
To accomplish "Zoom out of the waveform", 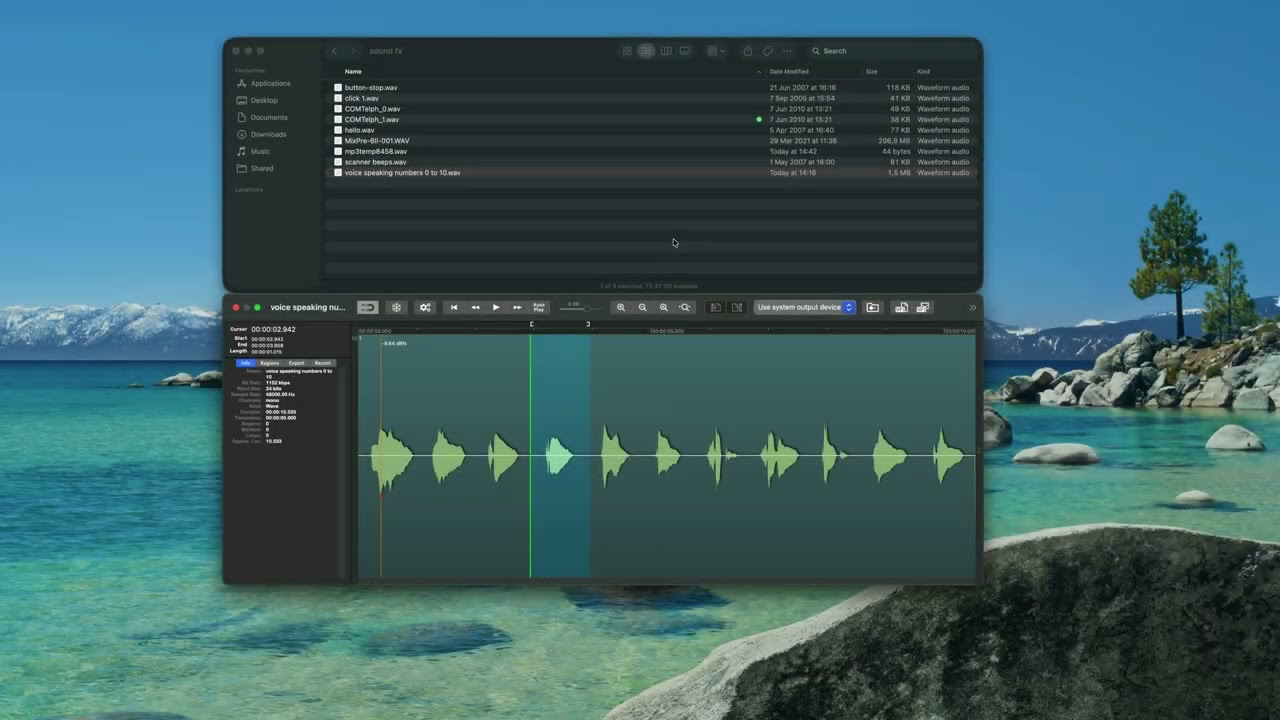I will (642, 307).
